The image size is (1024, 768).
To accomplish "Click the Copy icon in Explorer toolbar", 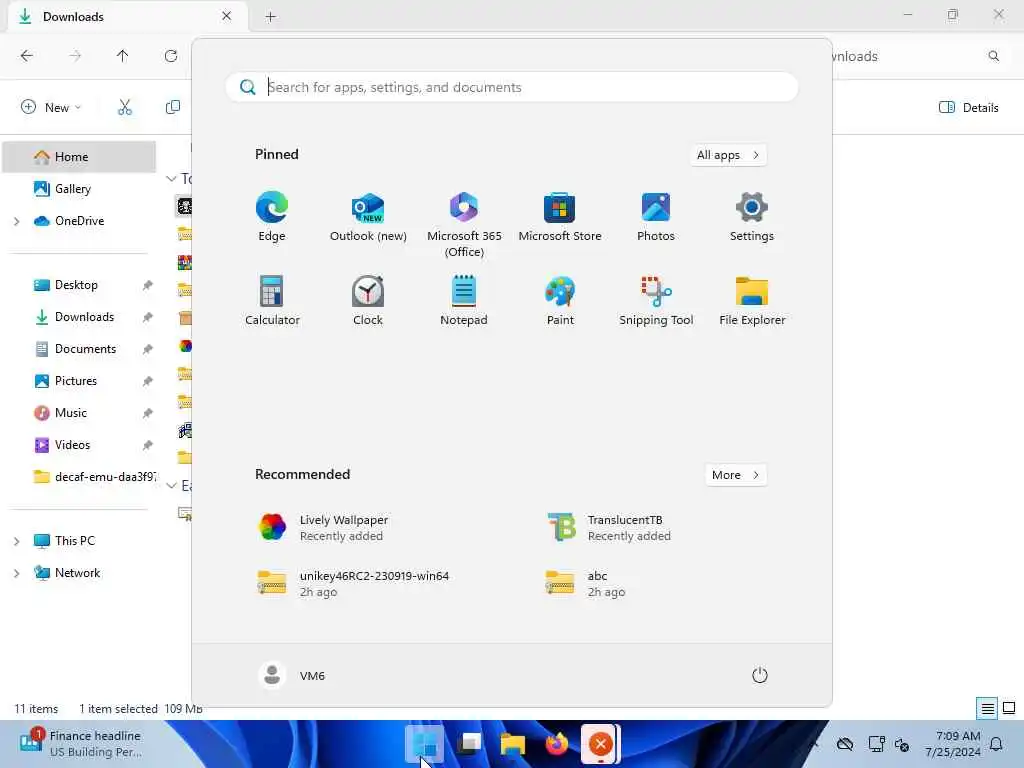I will tap(172, 107).
